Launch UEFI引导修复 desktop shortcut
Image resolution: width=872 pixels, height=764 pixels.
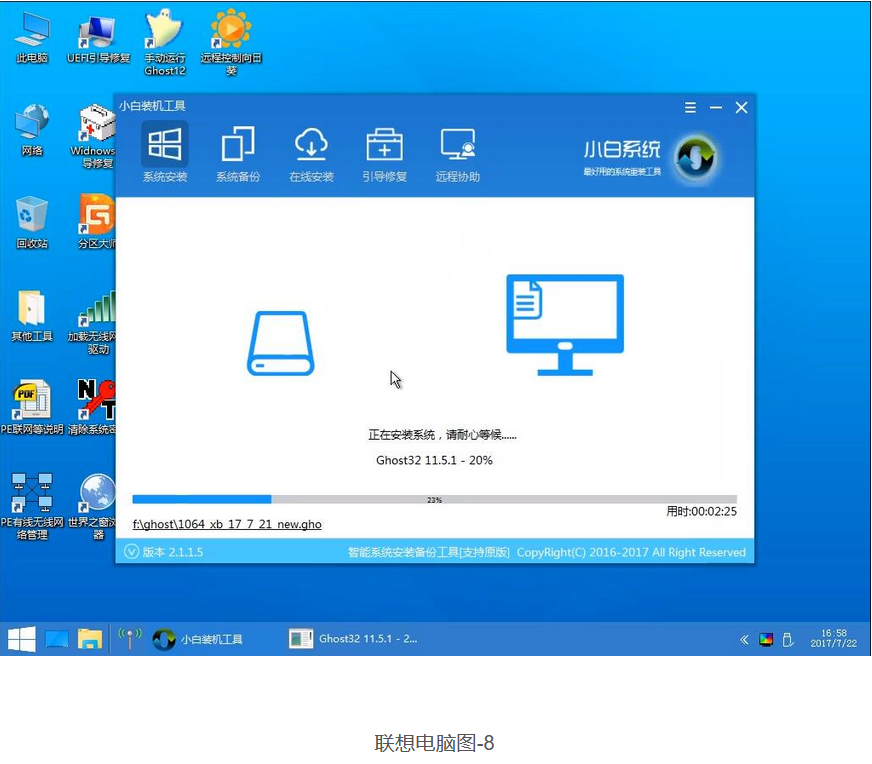coord(98,36)
